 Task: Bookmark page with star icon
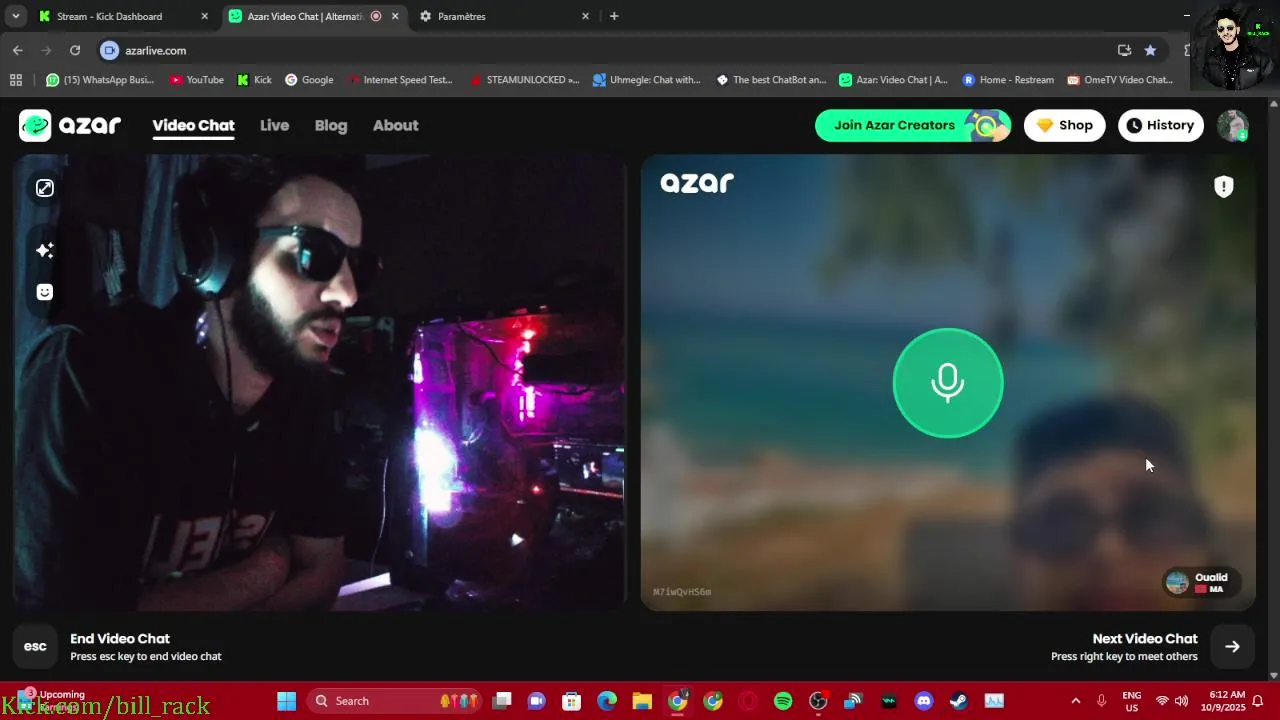[x=1150, y=50]
